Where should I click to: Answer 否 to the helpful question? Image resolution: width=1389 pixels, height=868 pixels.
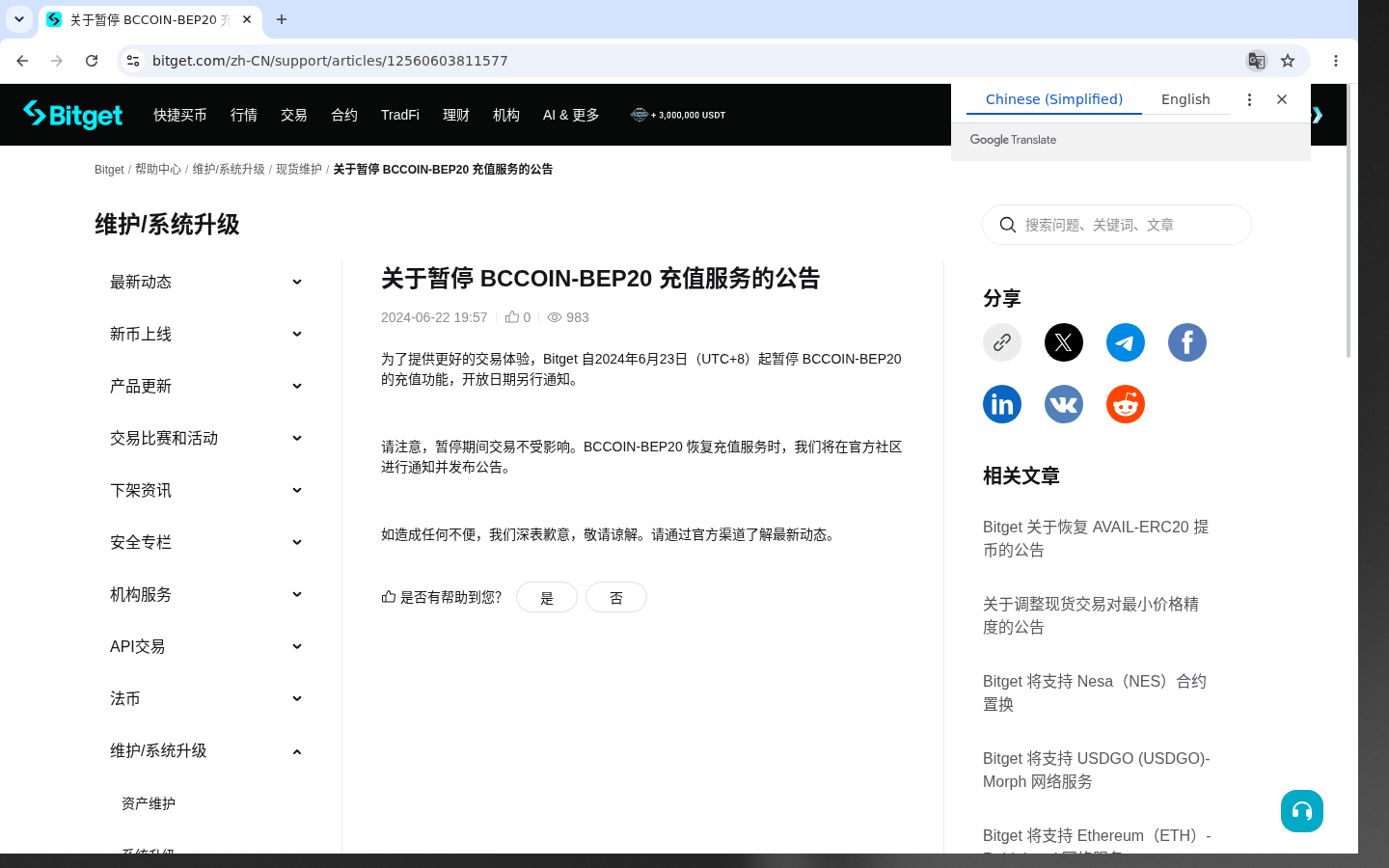click(616, 597)
